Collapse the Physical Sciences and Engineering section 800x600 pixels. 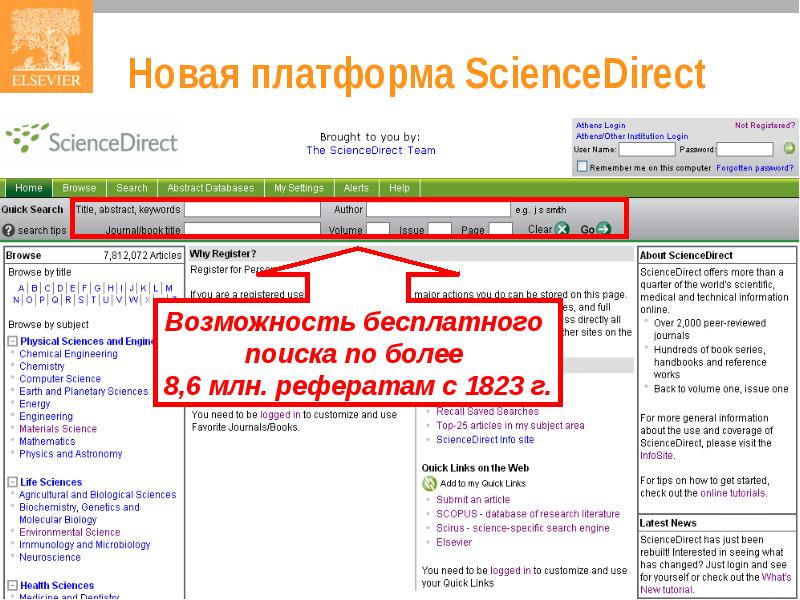pyautogui.click(x=12, y=341)
